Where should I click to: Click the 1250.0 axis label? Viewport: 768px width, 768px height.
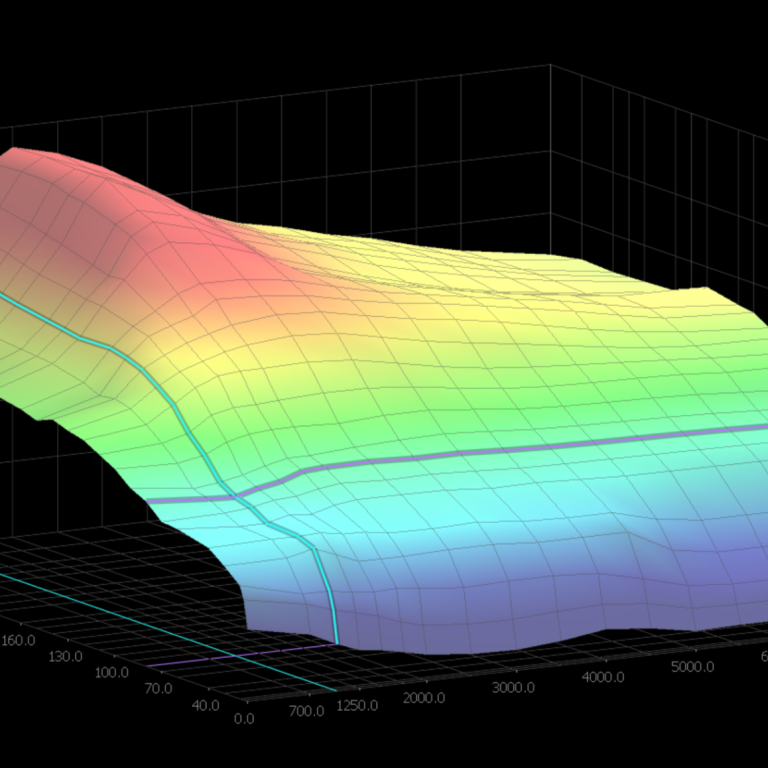tap(357, 705)
